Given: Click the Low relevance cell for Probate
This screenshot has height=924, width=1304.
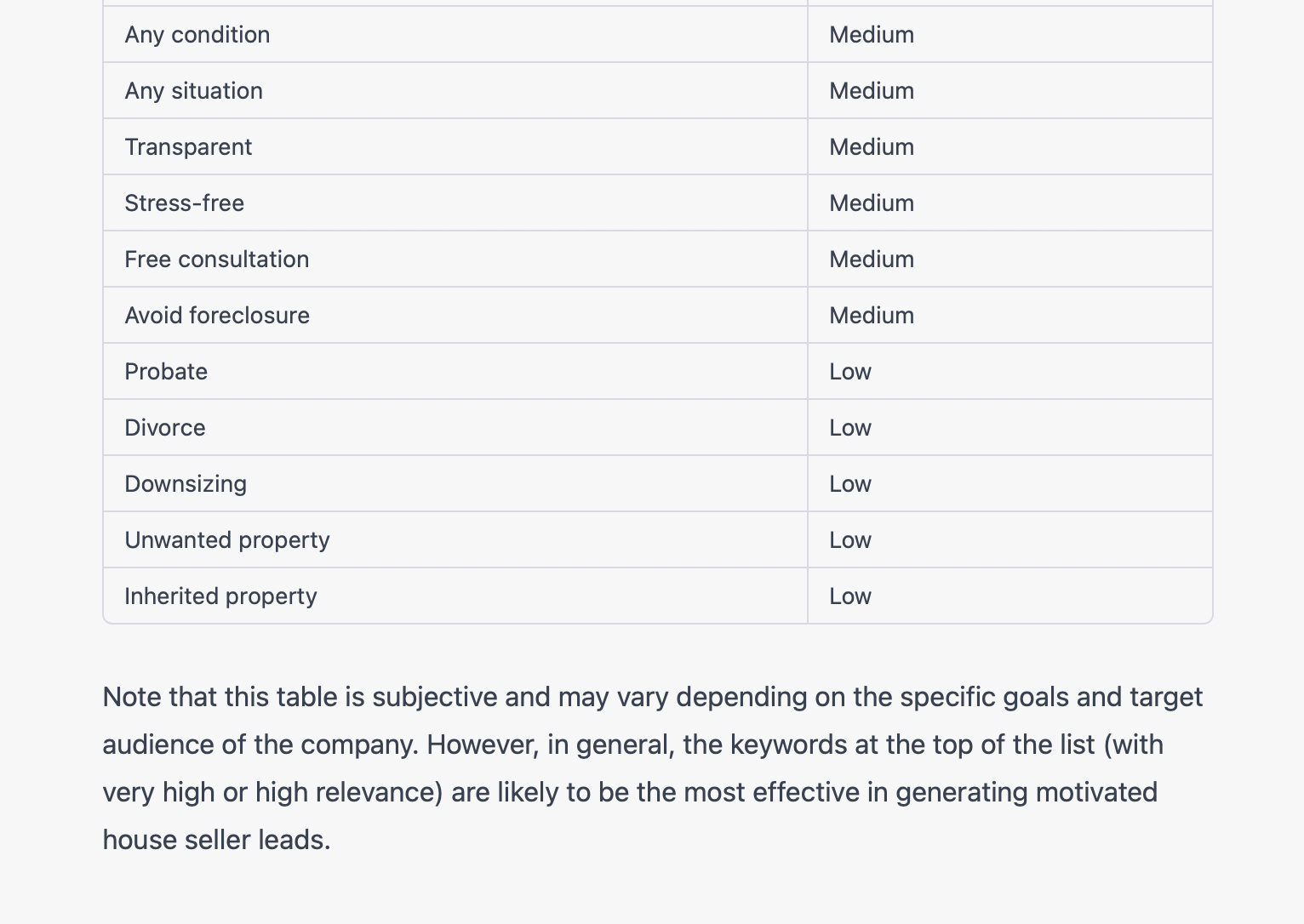Looking at the screenshot, I should click(850, 372).
